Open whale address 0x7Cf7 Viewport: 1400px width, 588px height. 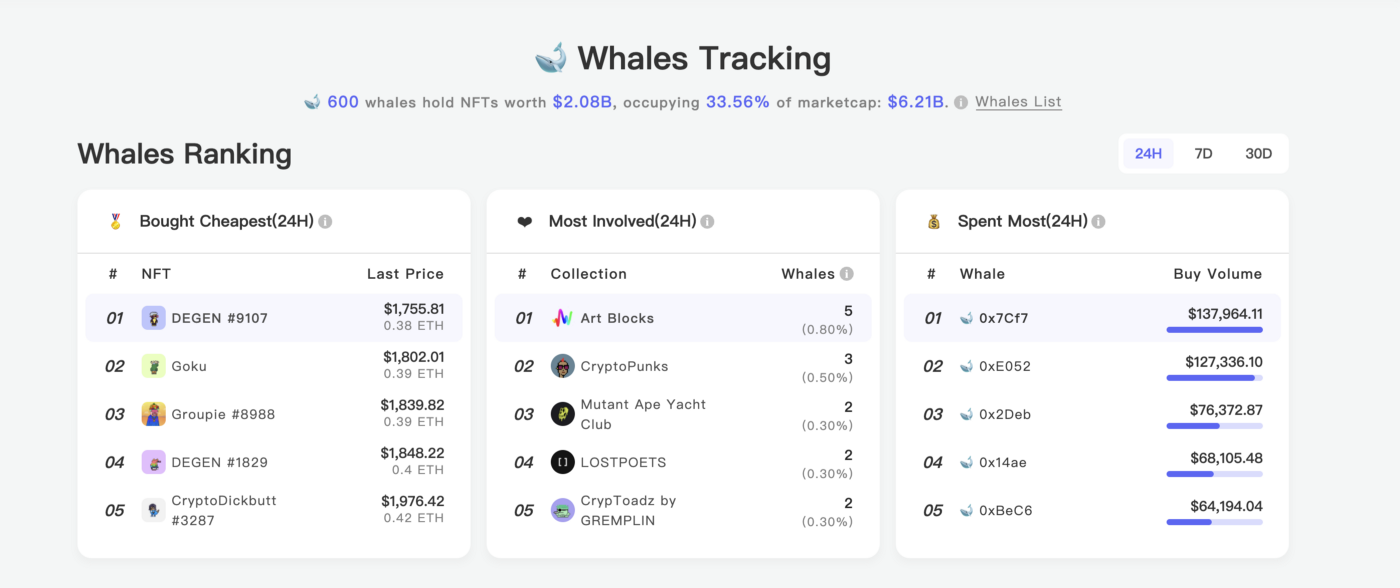(1004, 318)
